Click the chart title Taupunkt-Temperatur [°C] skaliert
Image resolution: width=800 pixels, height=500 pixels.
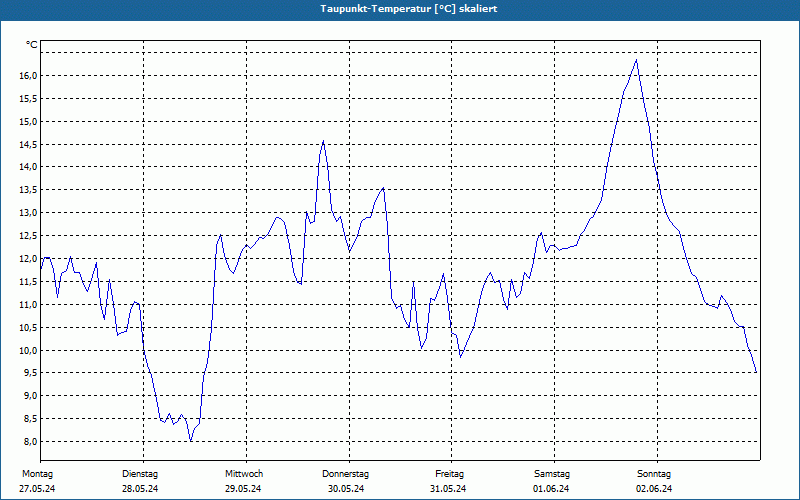click(x=409, y=9)
